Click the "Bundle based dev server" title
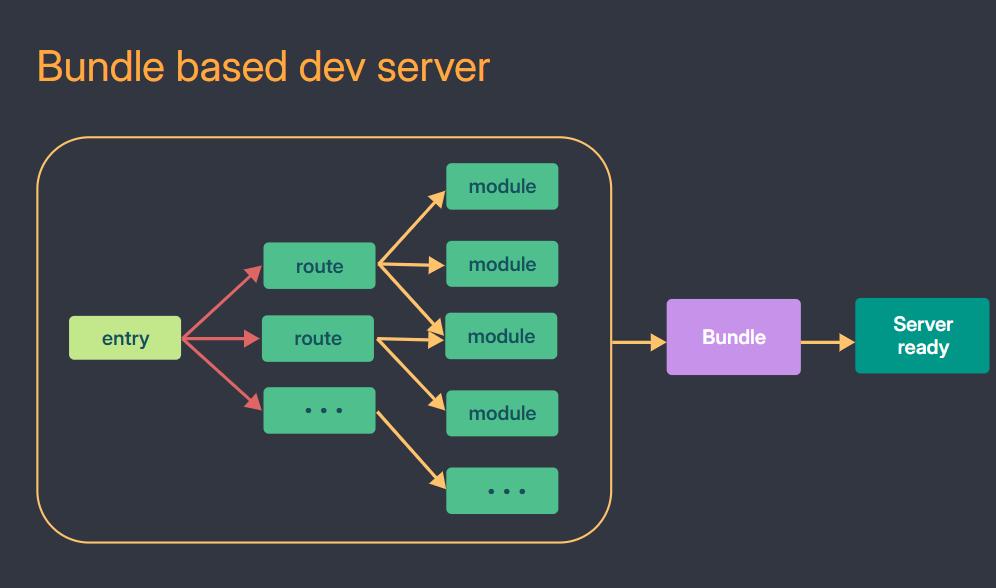This screenshot has height=588, width=996. click(x=263, y=67)
